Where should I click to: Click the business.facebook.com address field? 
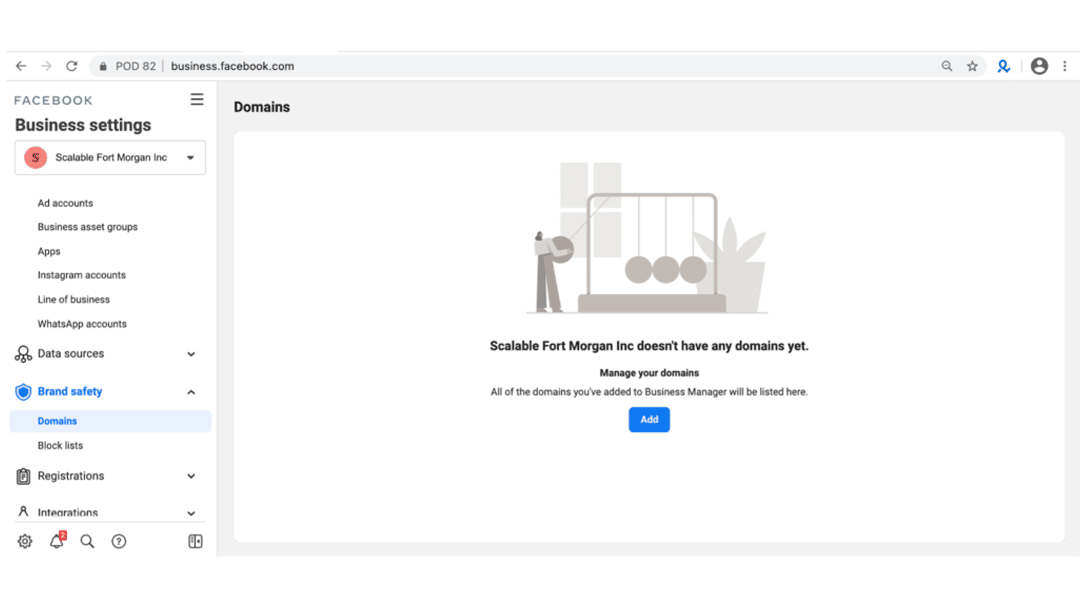point(232,66)
